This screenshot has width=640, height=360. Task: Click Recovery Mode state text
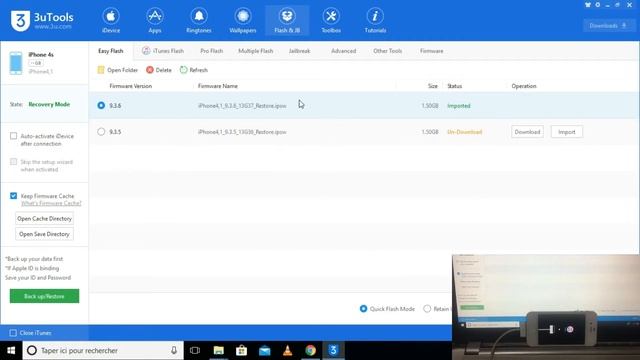49,104
